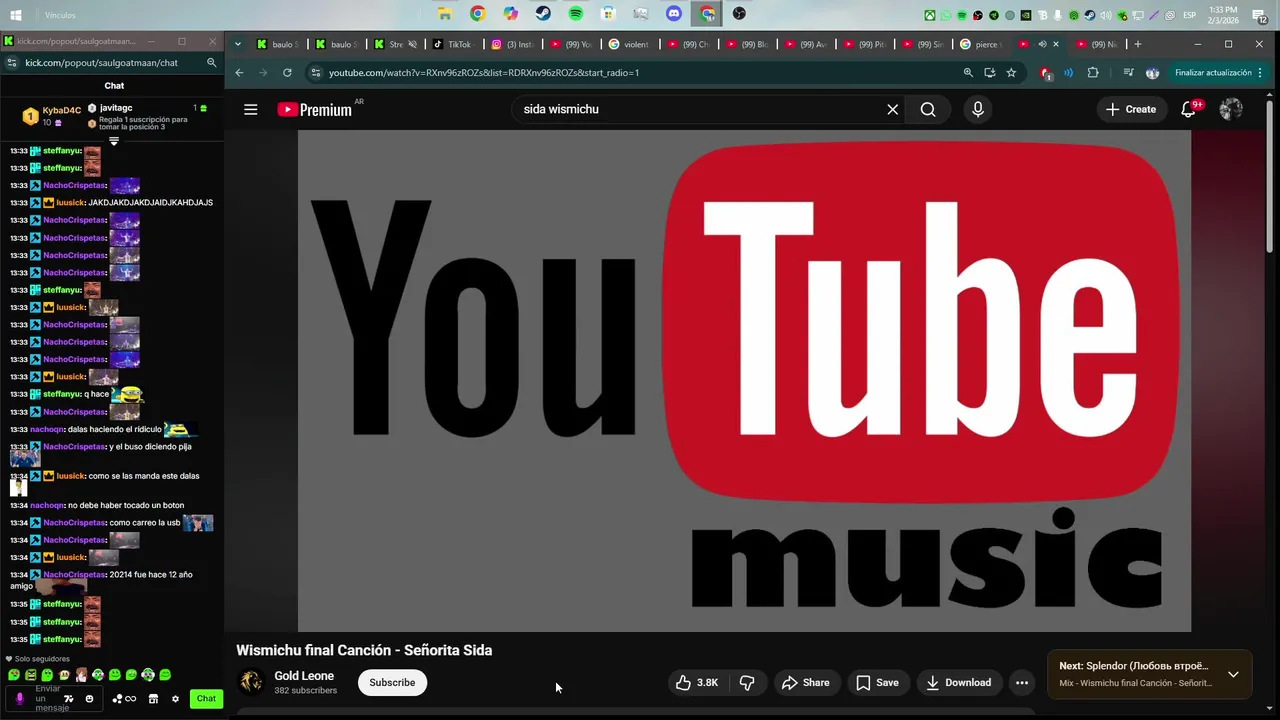Screen dimensions: 1280x720
Task: Open the Windows Start button
Action: coord(18,15)
